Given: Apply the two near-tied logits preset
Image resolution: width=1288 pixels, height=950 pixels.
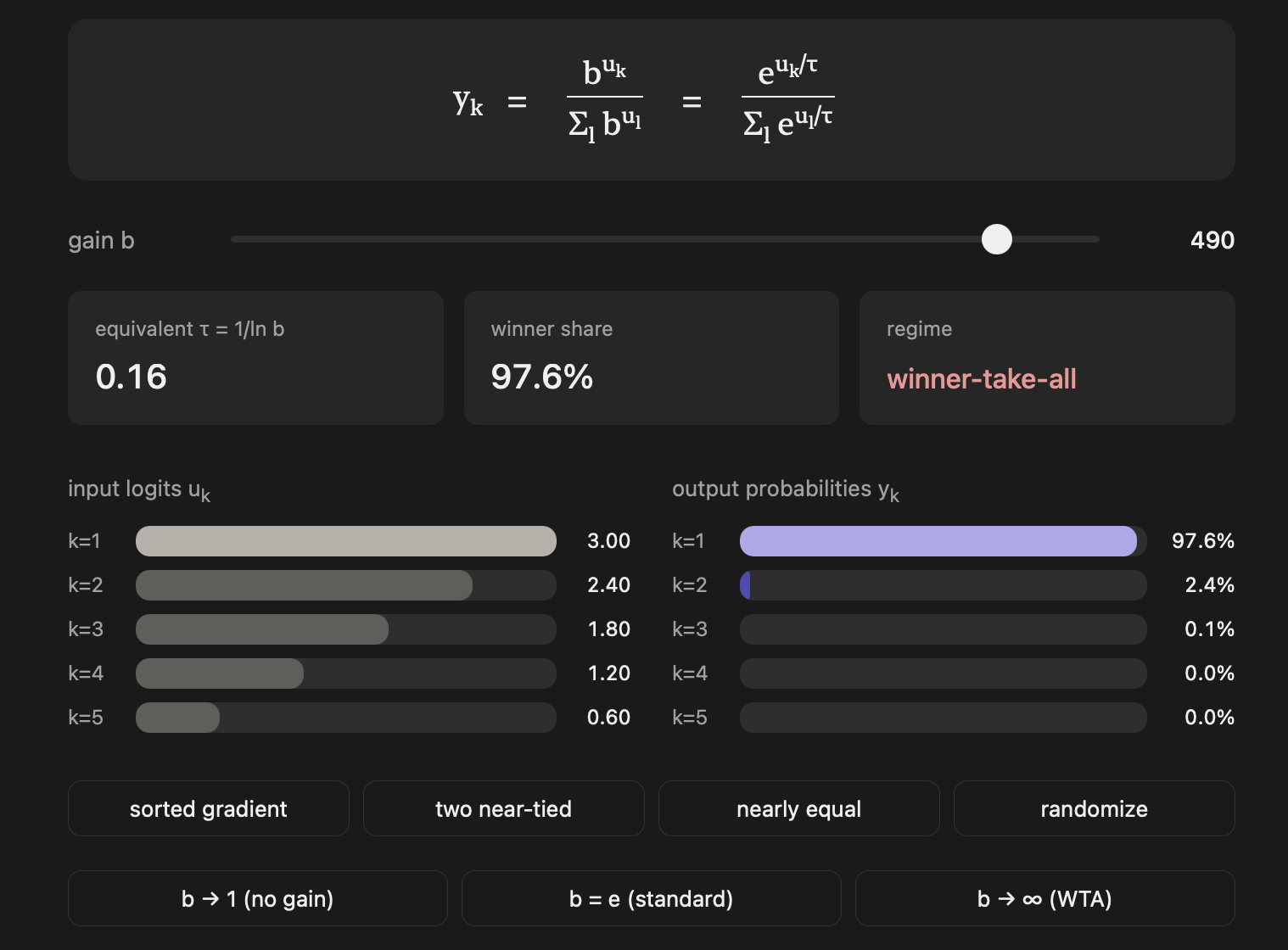Looking at the screenshot, I should point(503,808).
